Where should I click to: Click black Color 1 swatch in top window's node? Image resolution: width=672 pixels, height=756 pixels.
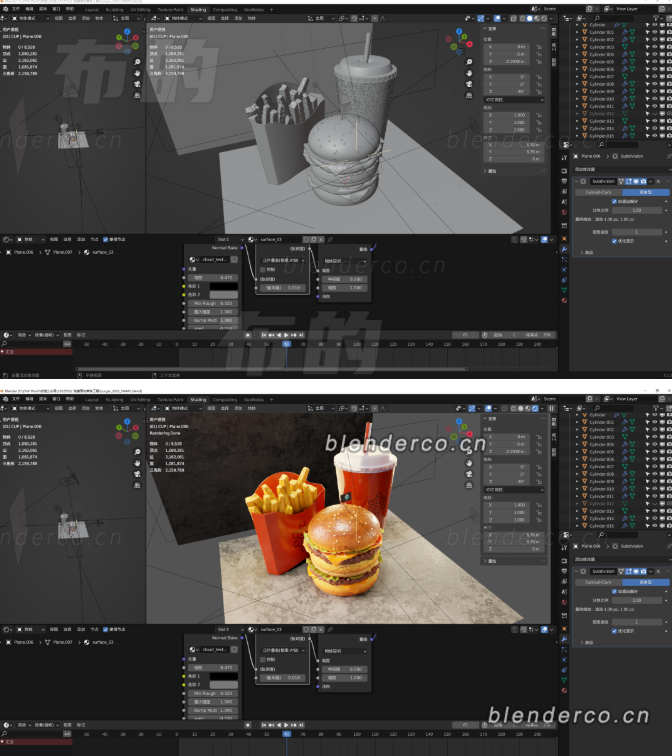click(223, 286)
